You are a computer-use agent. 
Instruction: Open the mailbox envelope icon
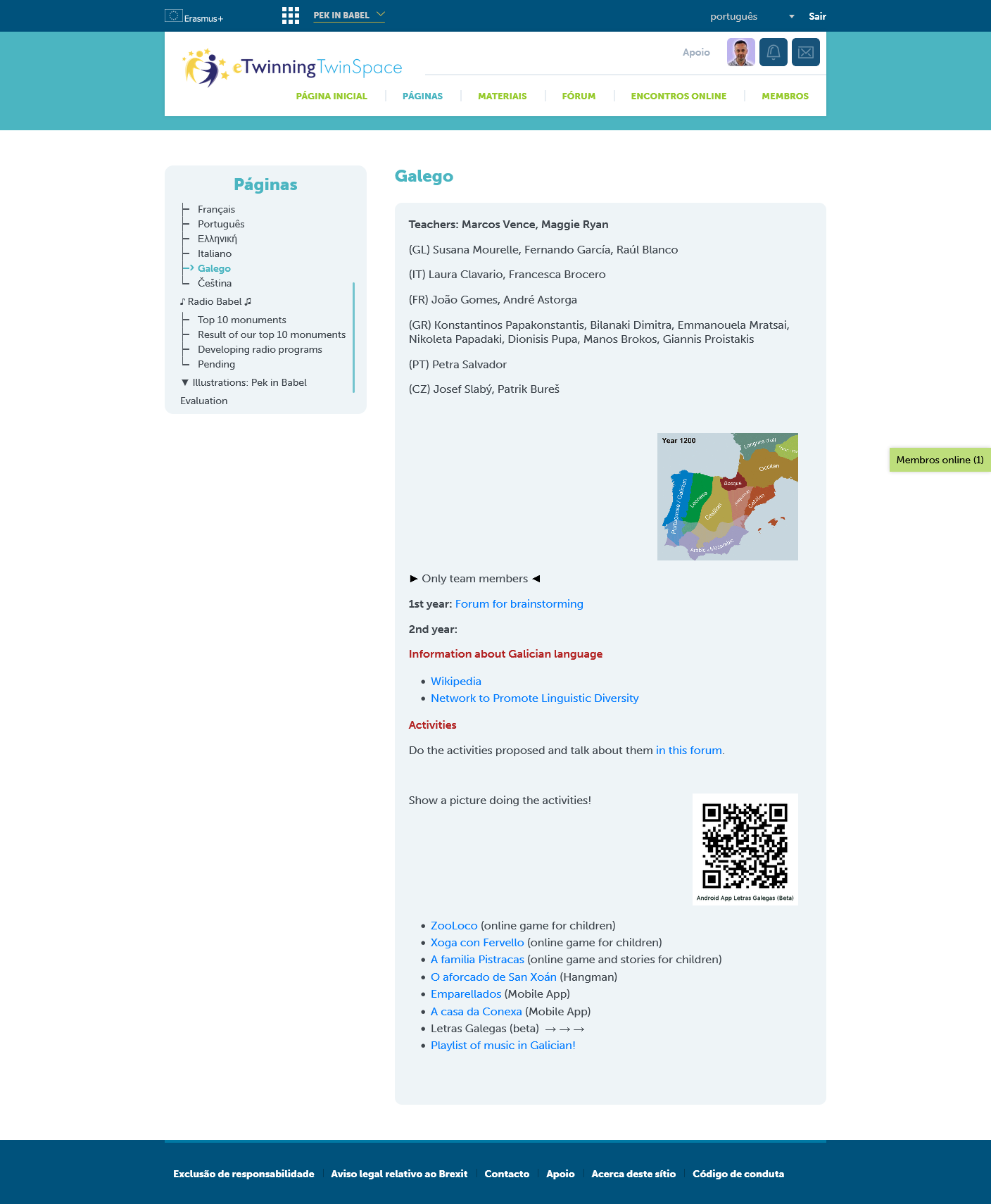pos(806,52)
